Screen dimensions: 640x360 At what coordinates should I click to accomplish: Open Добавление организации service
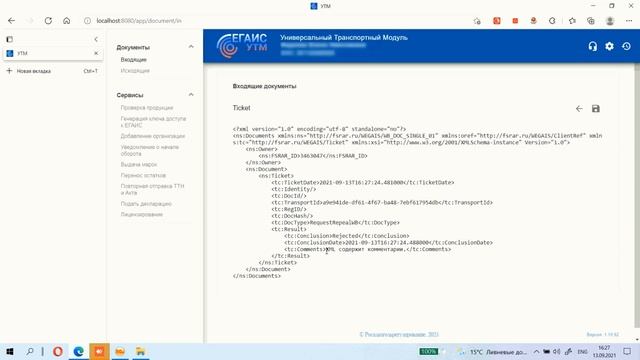(153, 136)
